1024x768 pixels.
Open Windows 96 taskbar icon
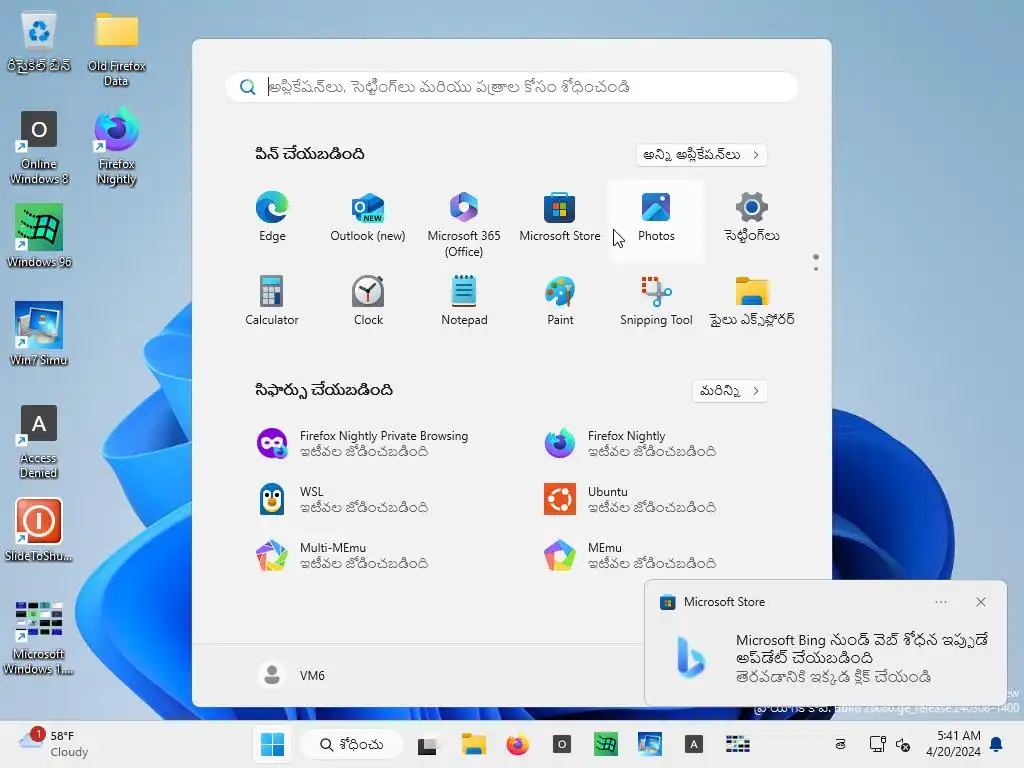(605, 744)
